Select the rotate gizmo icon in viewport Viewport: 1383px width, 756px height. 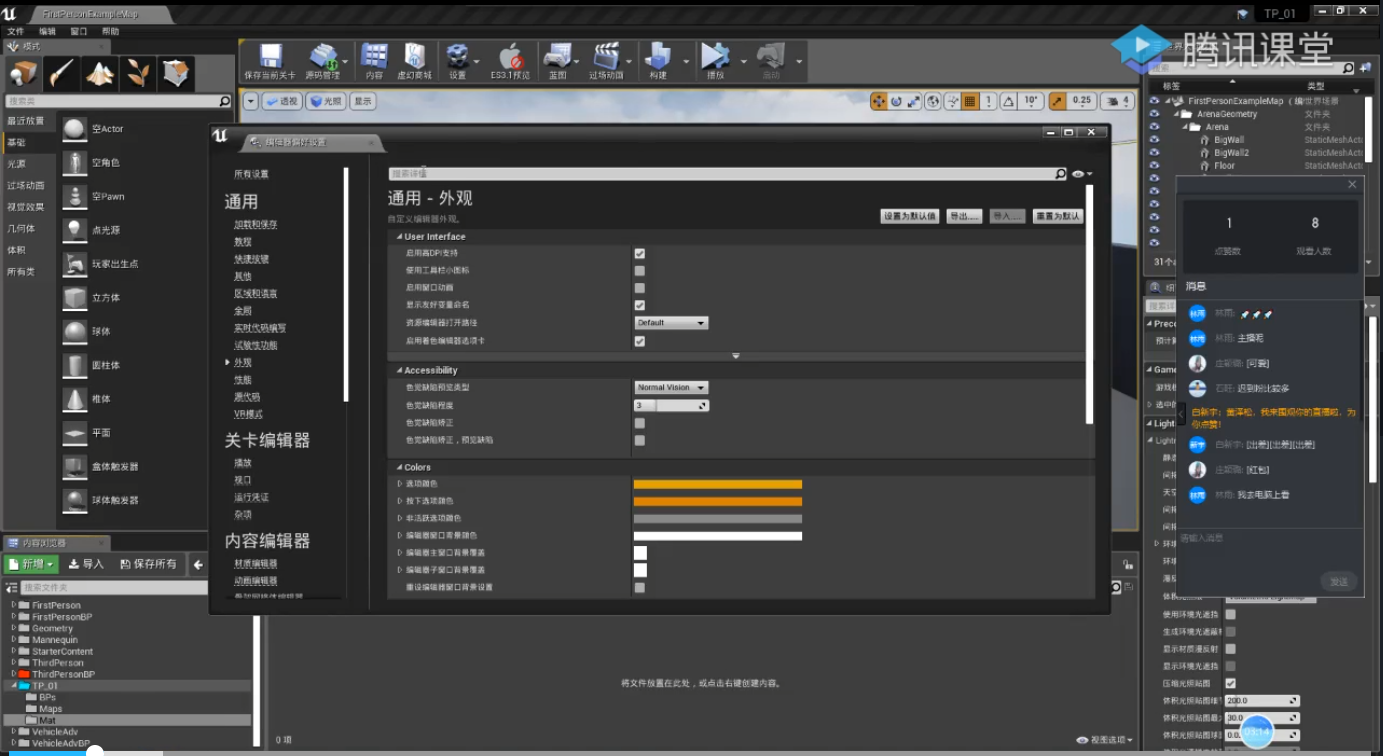pyautogui.click(x=897, y=101)
